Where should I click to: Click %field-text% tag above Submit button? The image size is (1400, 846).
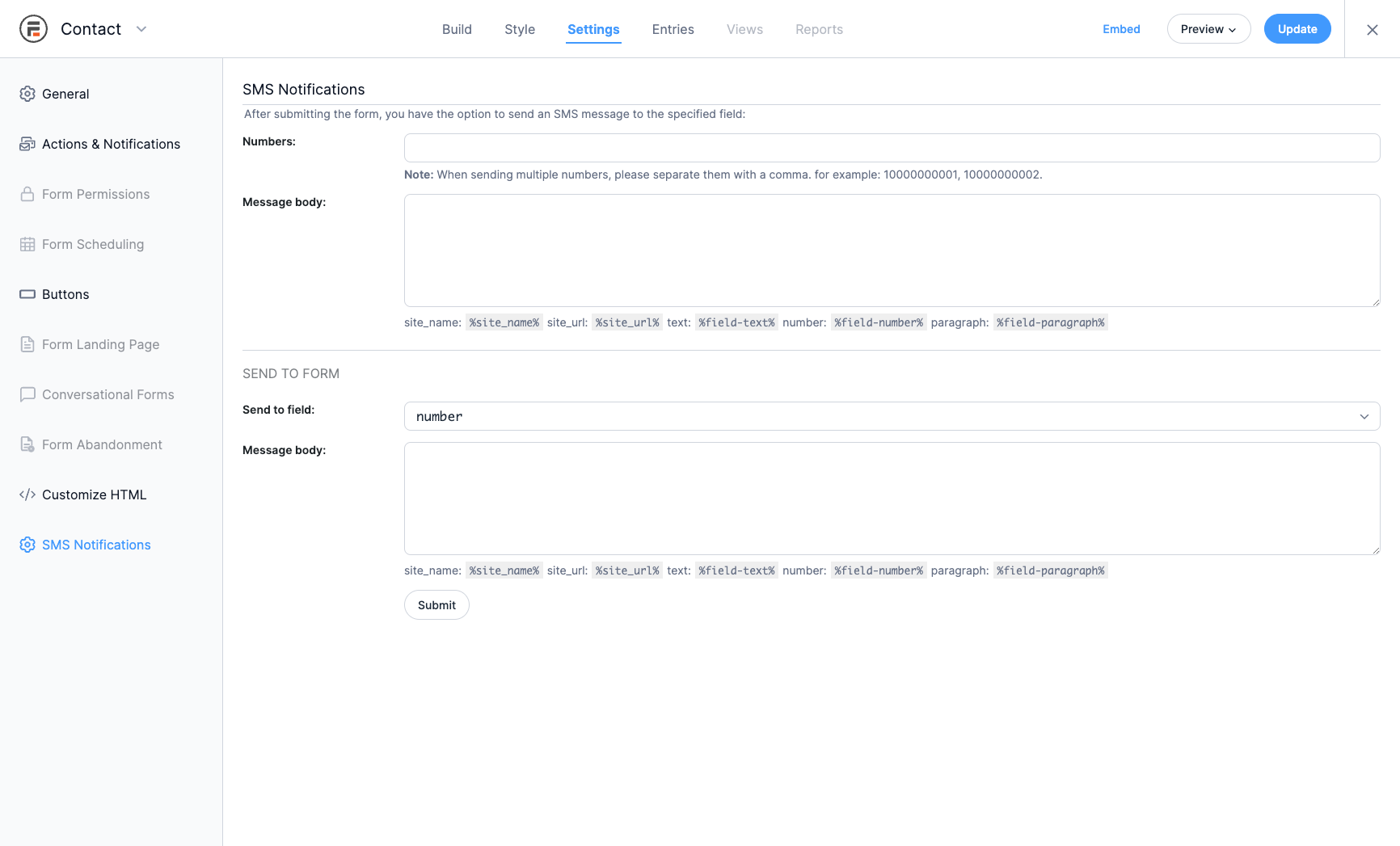736,570
